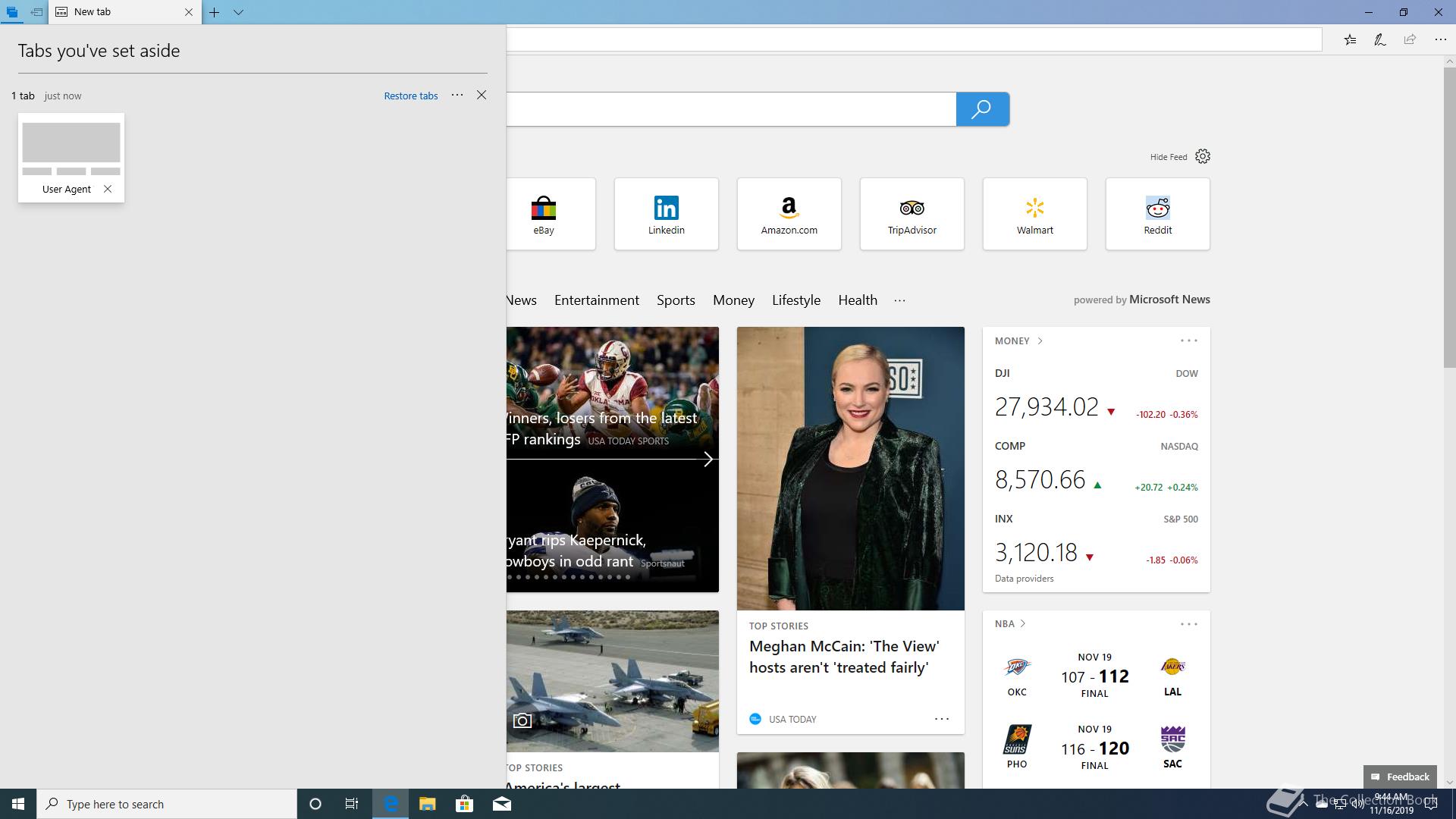Viewport: 1456px width, 819px height.
Task: Click Hide Feed link
Action: click(1168, 157)
